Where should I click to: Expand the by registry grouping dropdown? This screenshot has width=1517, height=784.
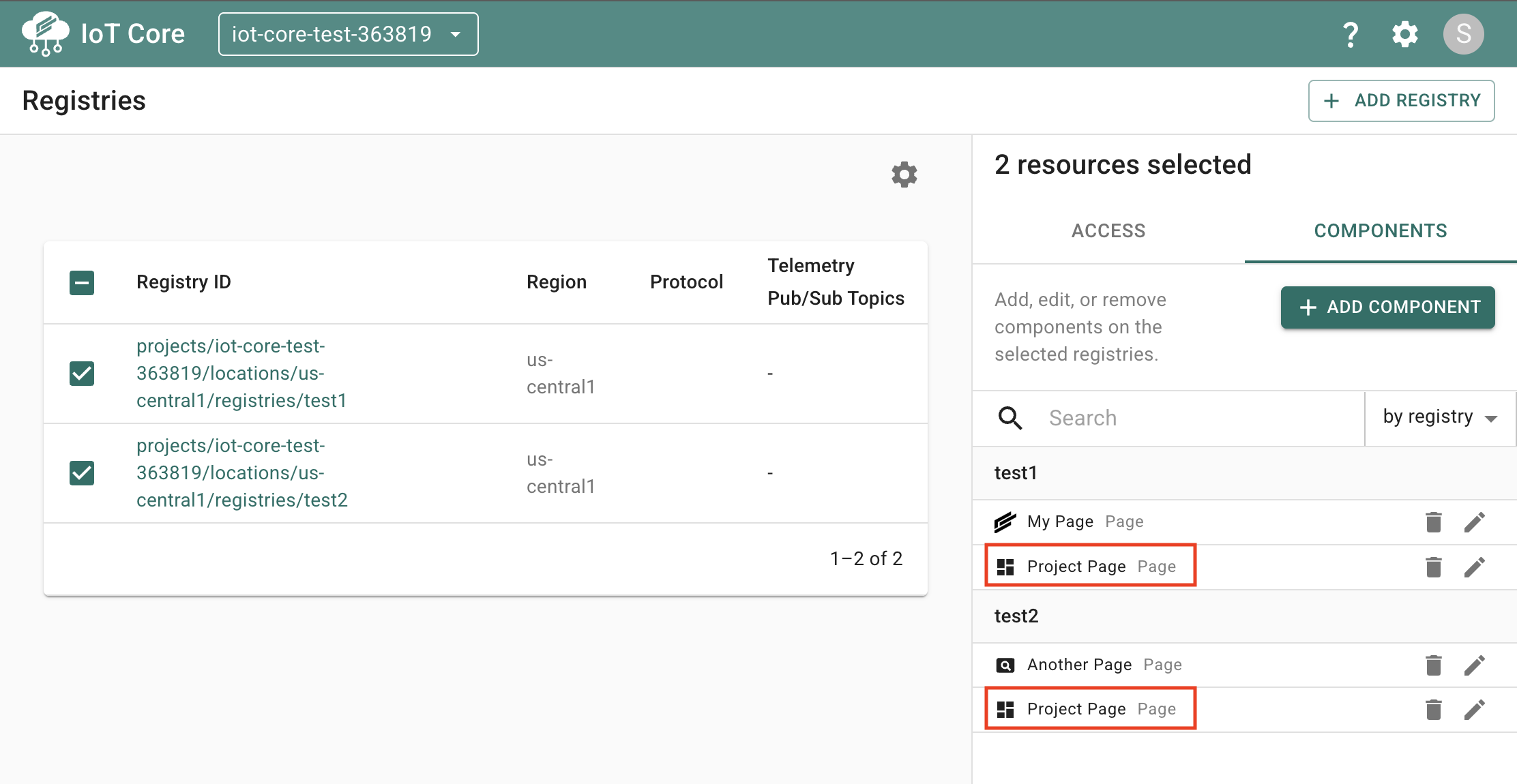click(x=1440, y=417)
